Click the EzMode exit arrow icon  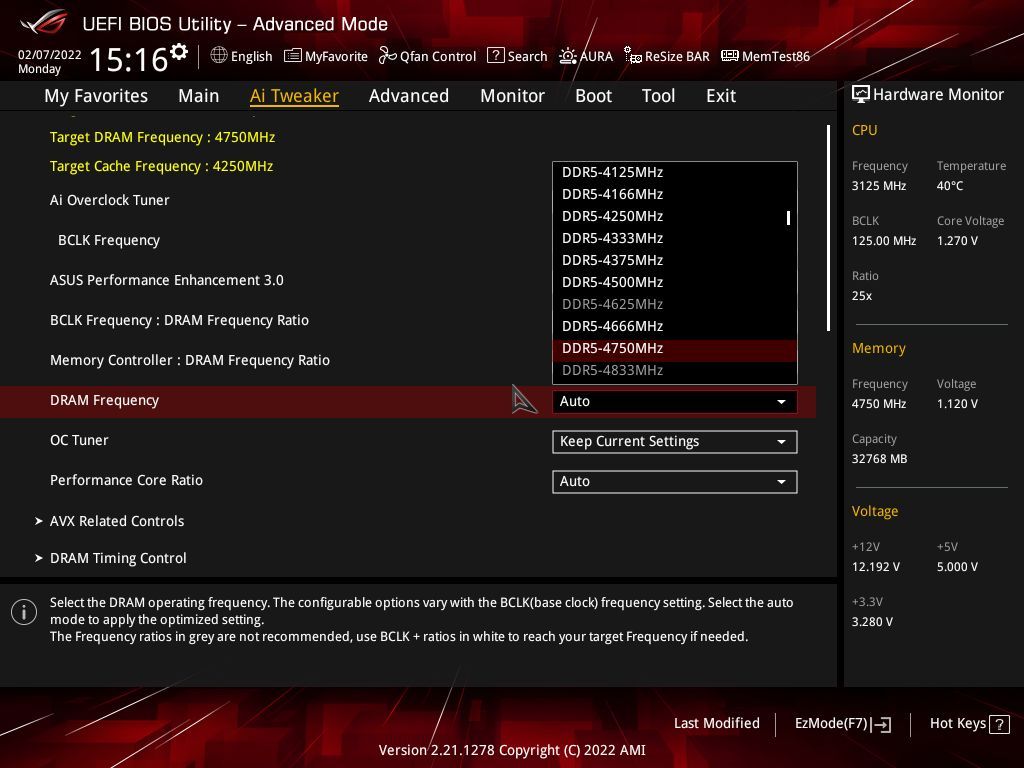tap(882, 724)
